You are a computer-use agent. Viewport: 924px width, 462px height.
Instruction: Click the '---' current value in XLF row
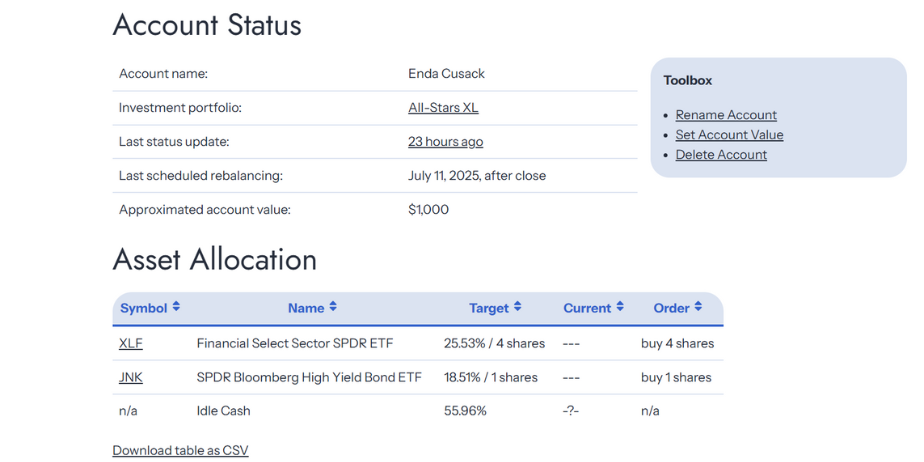[571, 344]
